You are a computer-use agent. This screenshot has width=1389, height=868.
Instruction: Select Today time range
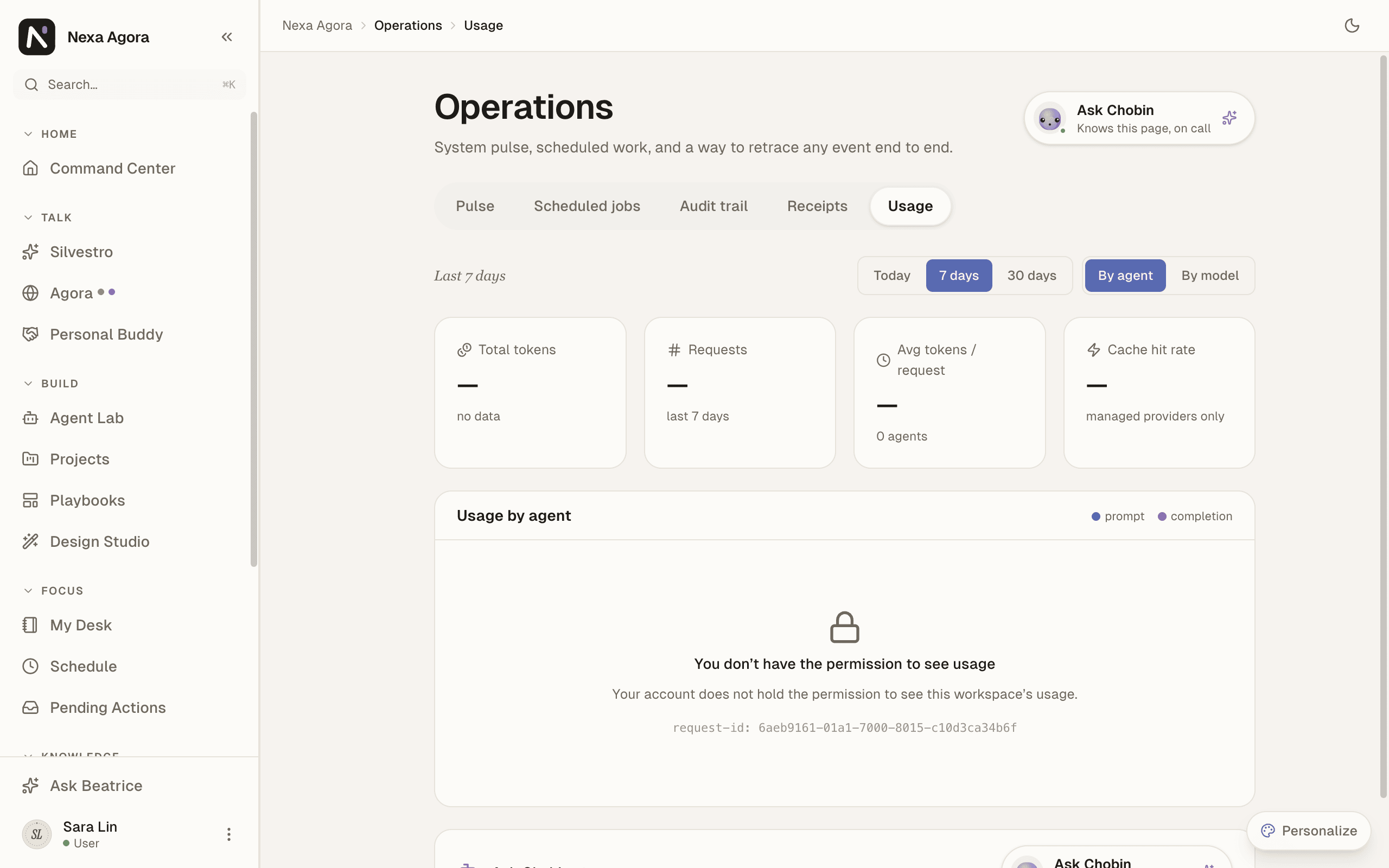pyautogui.click(x=892, y=276)
